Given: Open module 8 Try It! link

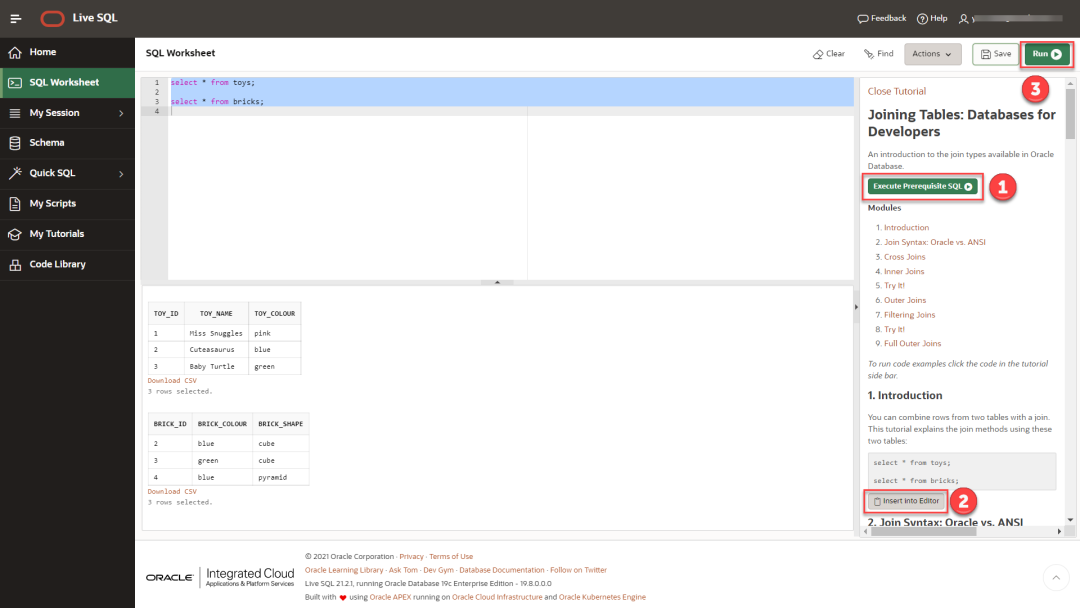Looking at the screenshot, I should (894, 329).
